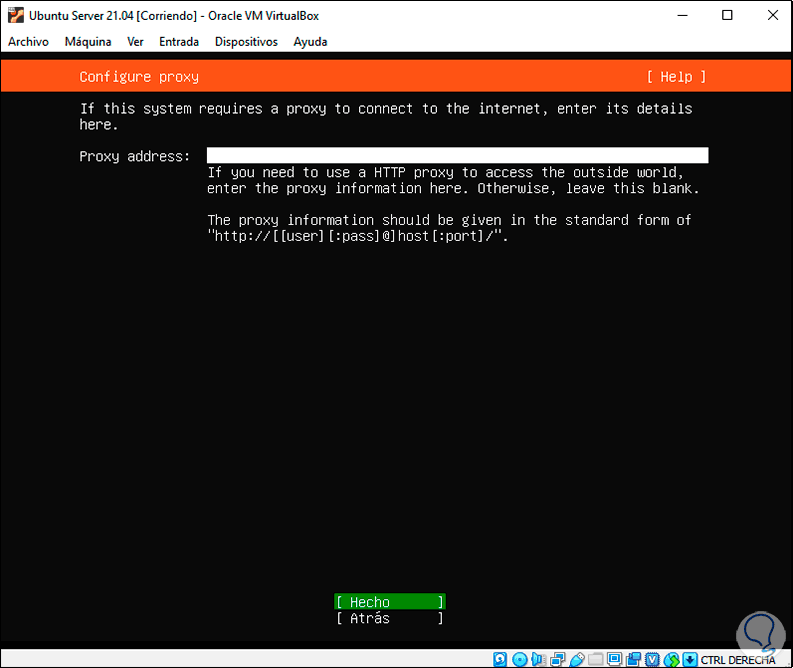Screen dimensions: 793x668
Task: Click the shared folders status icon
Action: pos(595,659)
